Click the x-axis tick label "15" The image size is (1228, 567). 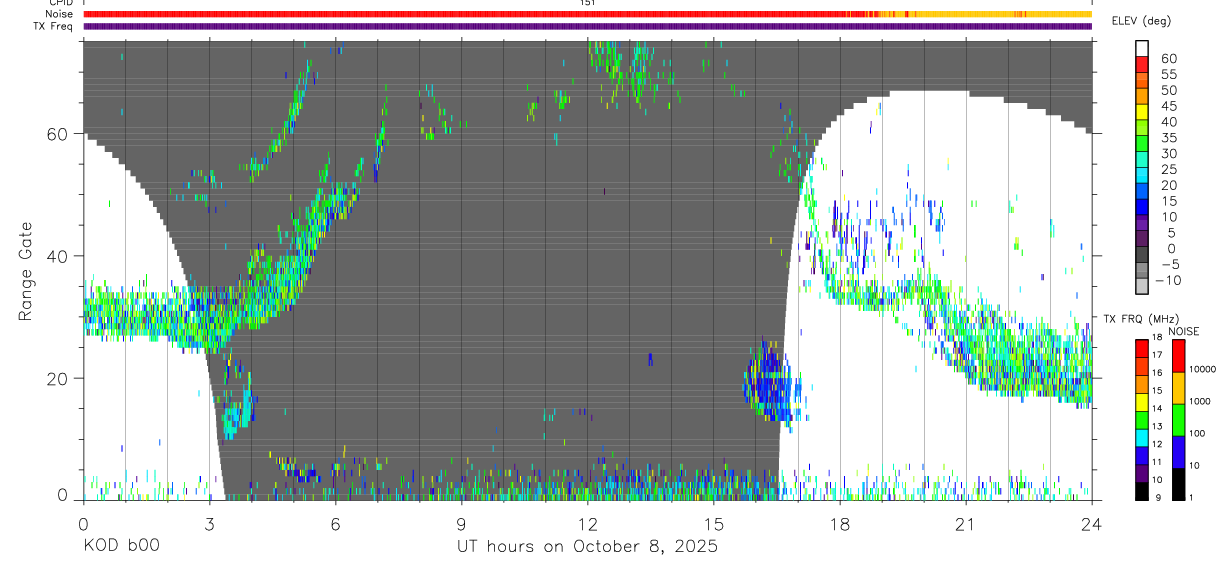[713, 523]
